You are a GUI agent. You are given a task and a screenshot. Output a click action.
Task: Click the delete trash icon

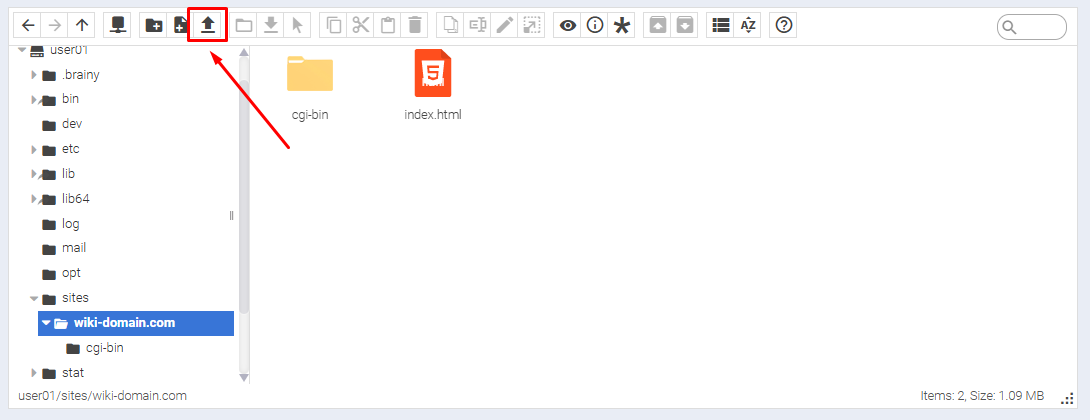pos(415,26)
